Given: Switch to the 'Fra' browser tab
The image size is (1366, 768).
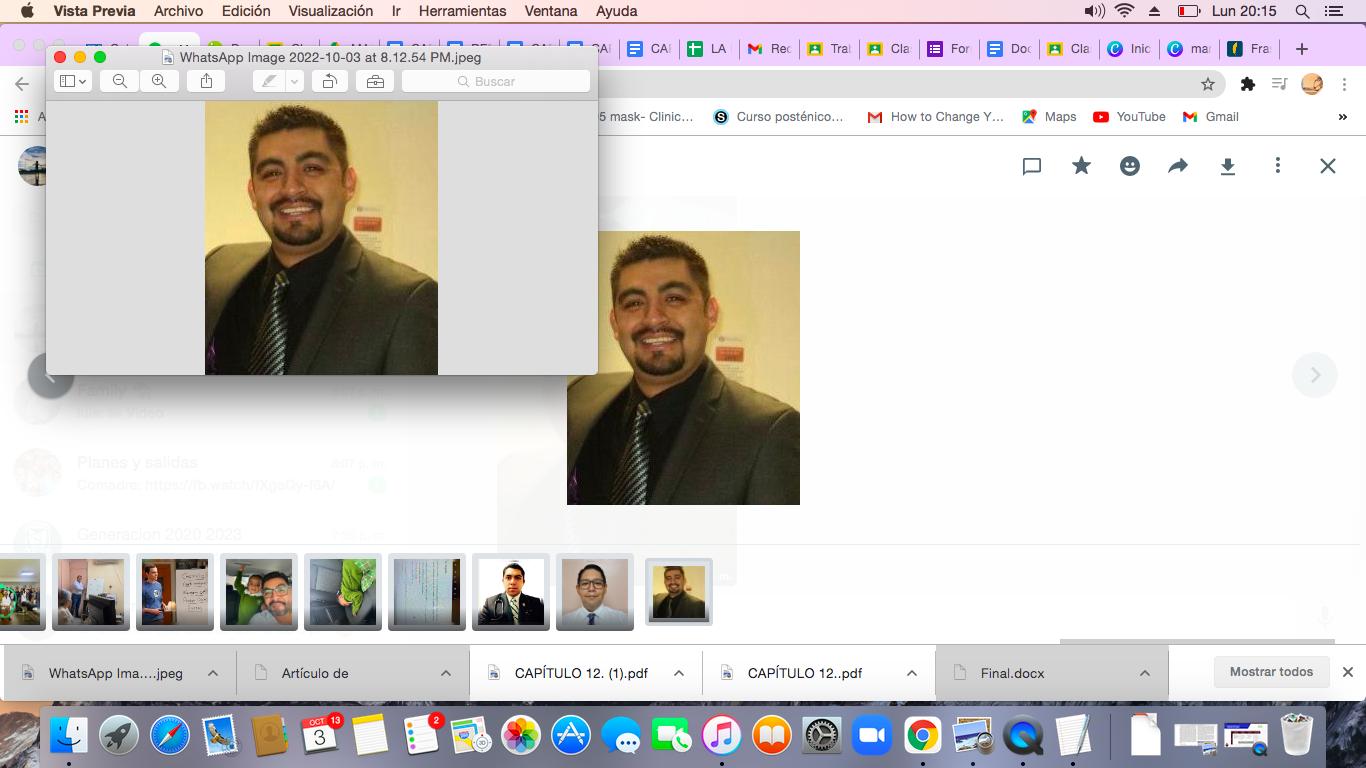Looking at the screenshot, I should (x=1249, y=49).
